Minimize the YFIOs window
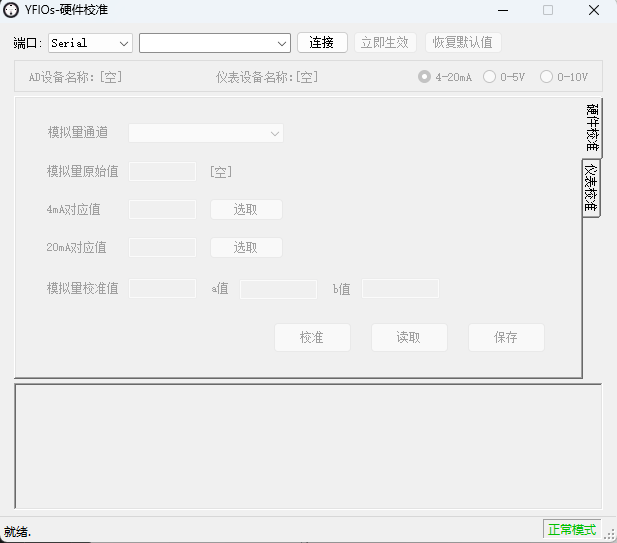The width and height of the screenshot is (617, 543). click(x=503, y=10)
